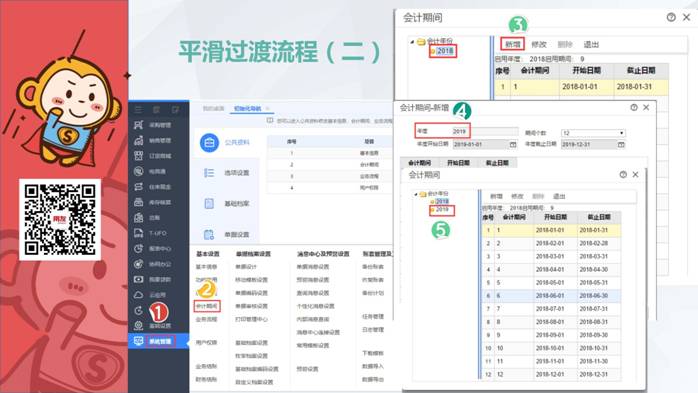Screen dimensions: 698x393
Task: Switch to the tab left of 初始化导航
Action: (x=214, y=109)
